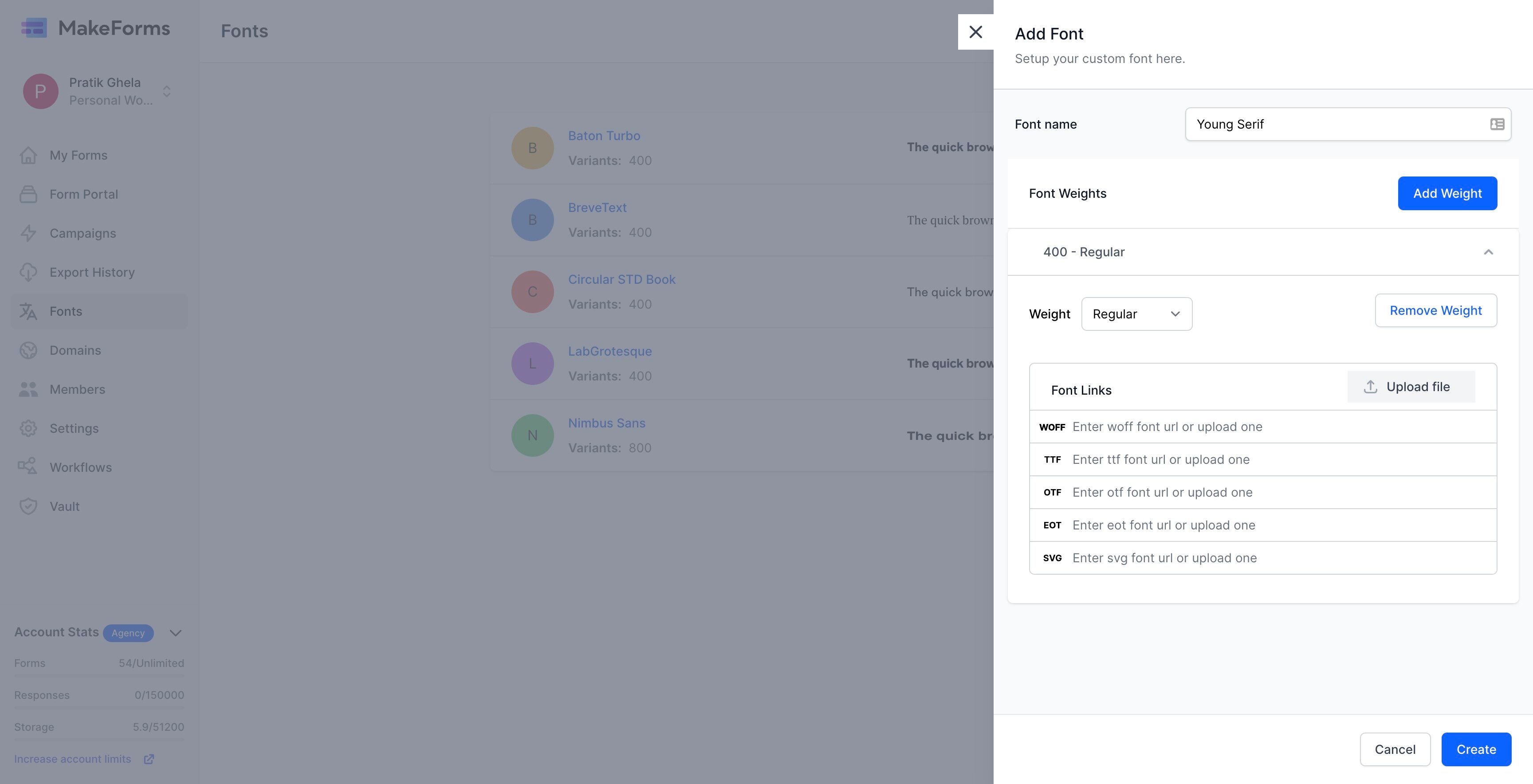Focus the OTF font url field
This screenshot has height=784, width=1533.
coord(1263,493)
